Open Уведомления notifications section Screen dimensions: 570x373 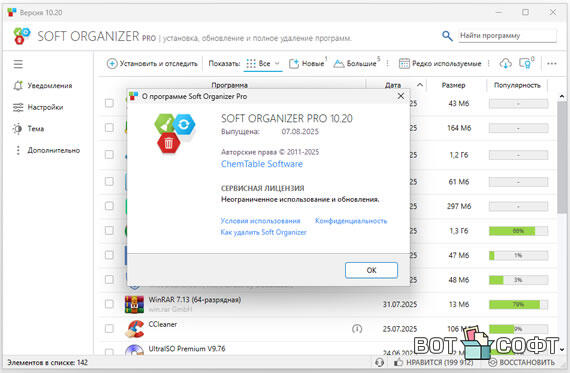coord(43,85)
